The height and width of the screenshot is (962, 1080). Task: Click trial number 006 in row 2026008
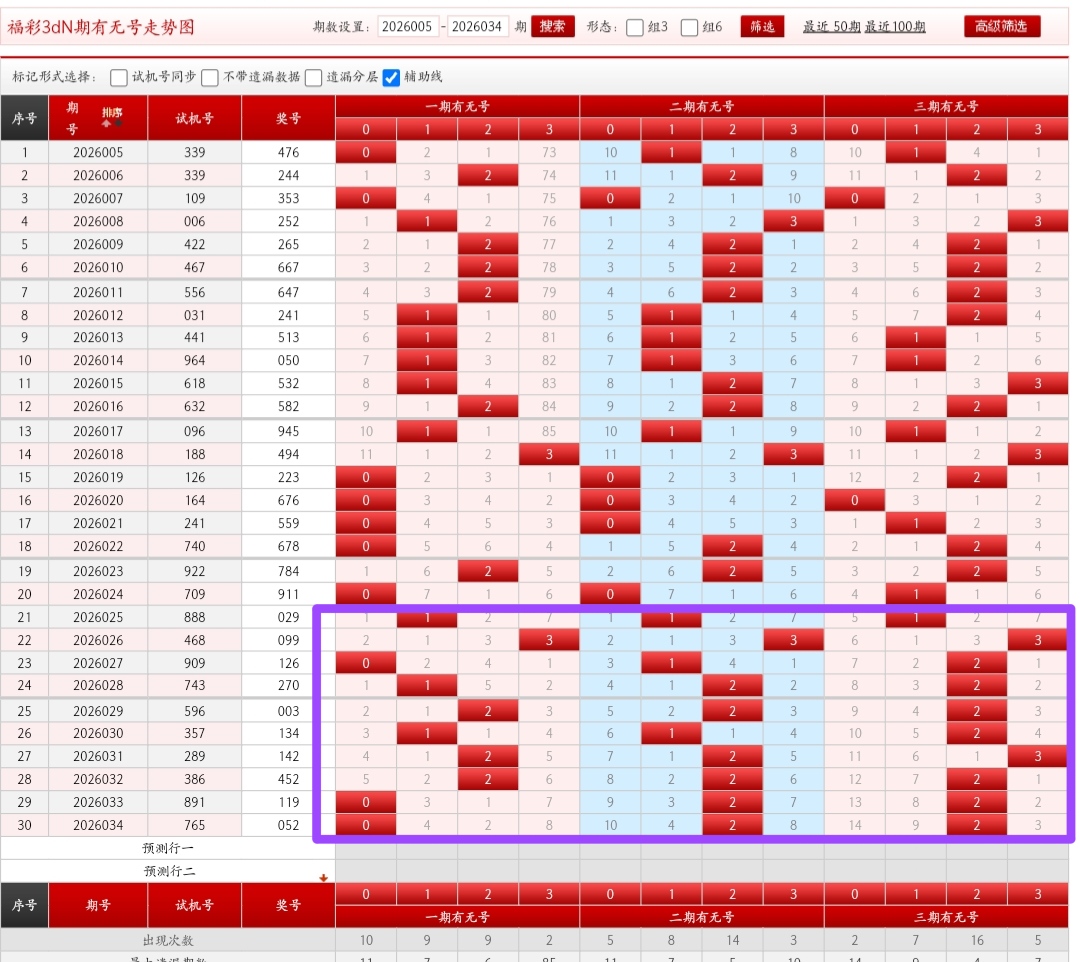pos(194,221)
